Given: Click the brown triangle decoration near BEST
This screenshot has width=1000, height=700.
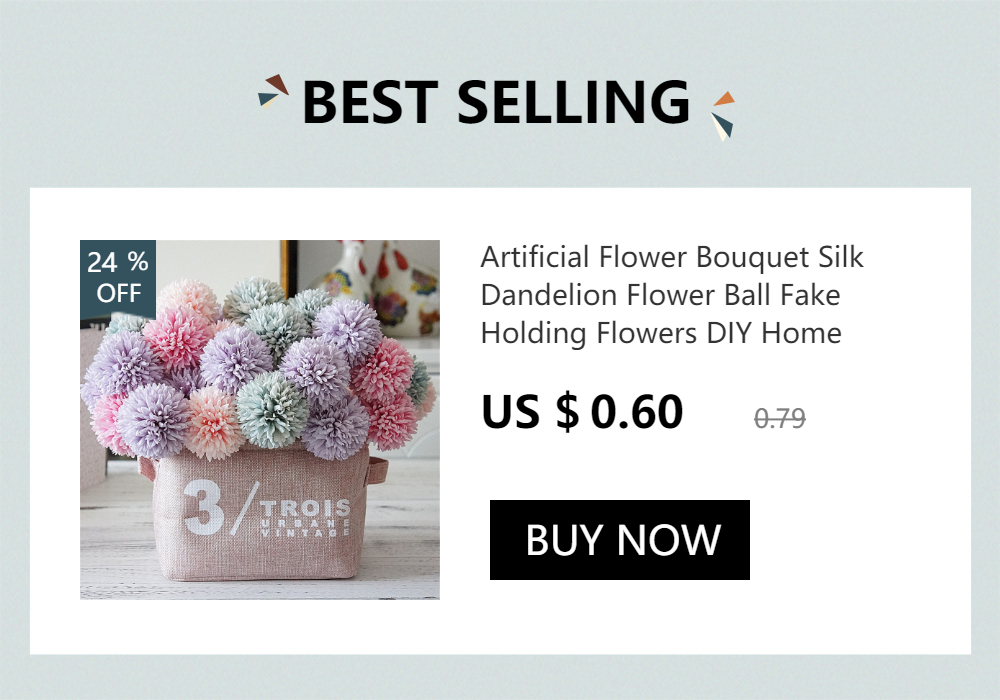Looking at the screenshot, I should 278,84.
